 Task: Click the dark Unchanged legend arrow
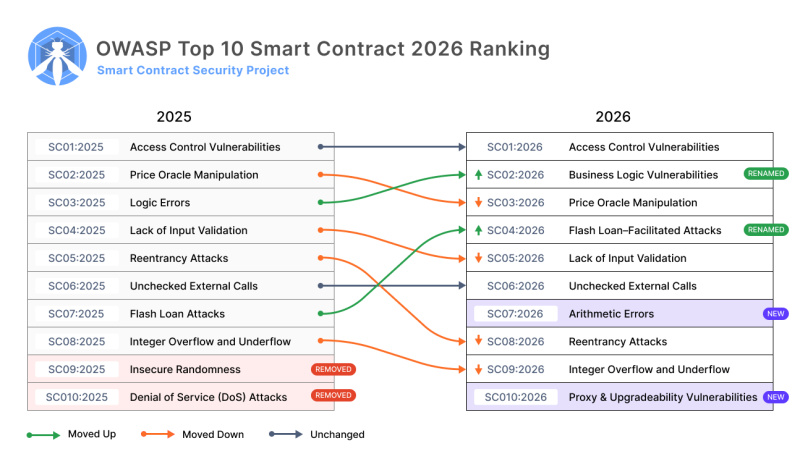click(286, 435)
